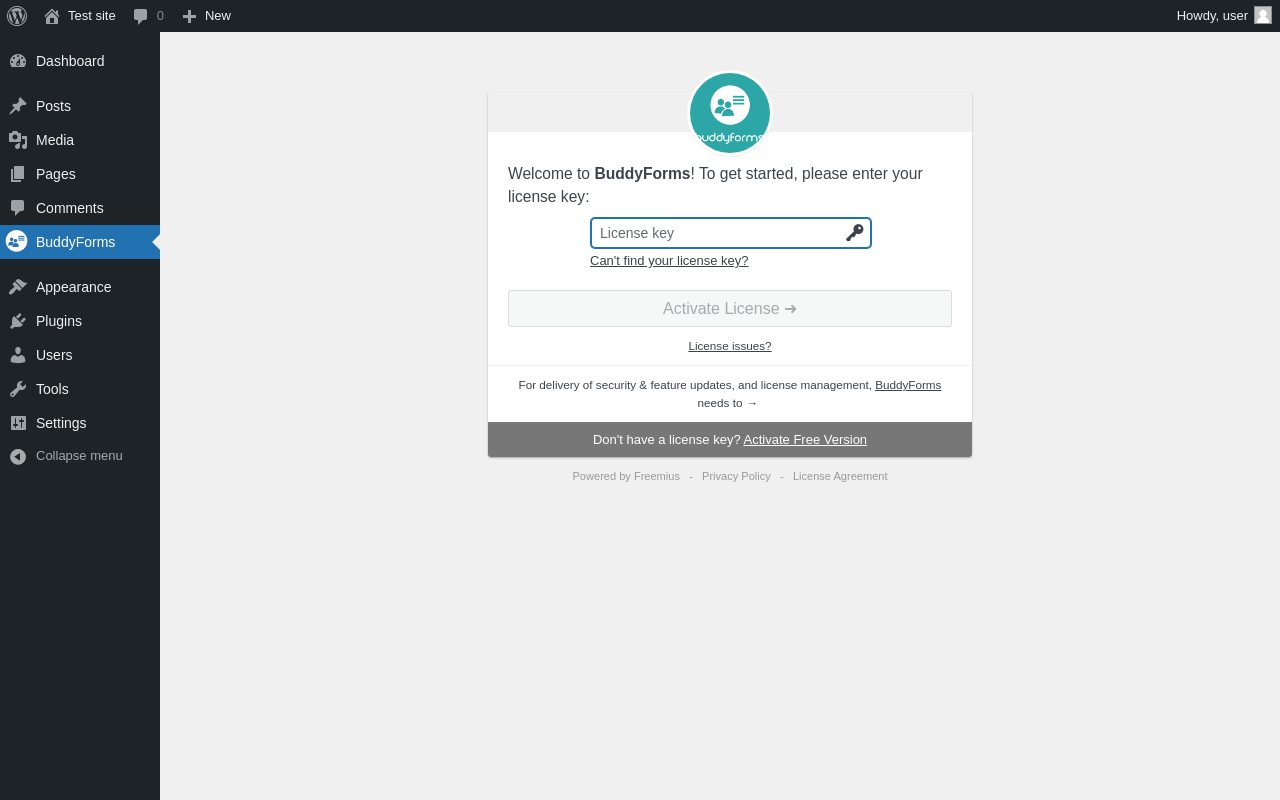
Task: Click the BuddyForms round logo
Action: coord(730,113)
